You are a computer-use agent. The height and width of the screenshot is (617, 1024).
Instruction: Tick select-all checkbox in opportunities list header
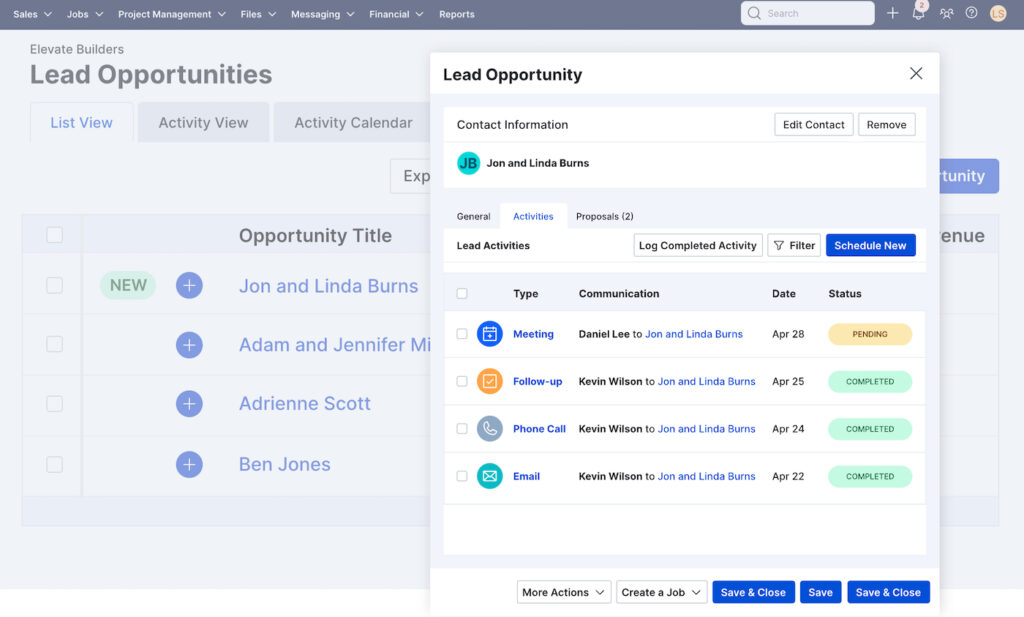click(54, 235)
